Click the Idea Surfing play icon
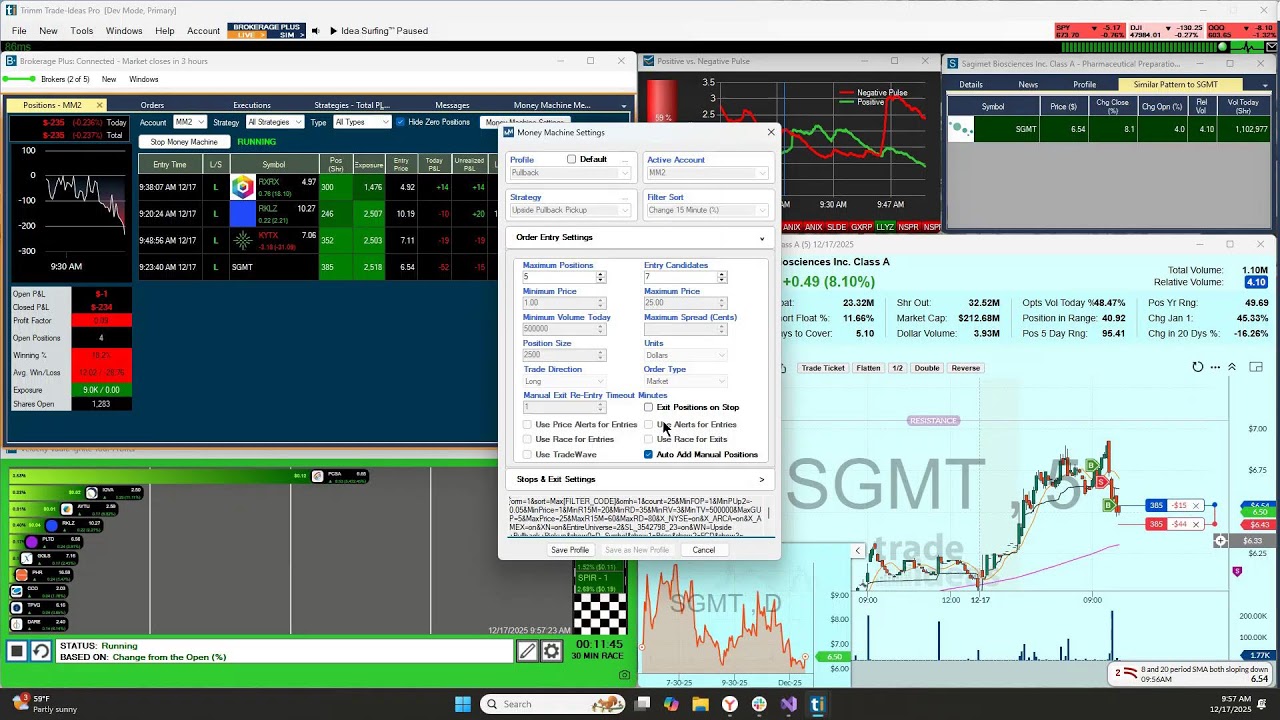This screenshot has height=720, width=1280. pos(333,31)
